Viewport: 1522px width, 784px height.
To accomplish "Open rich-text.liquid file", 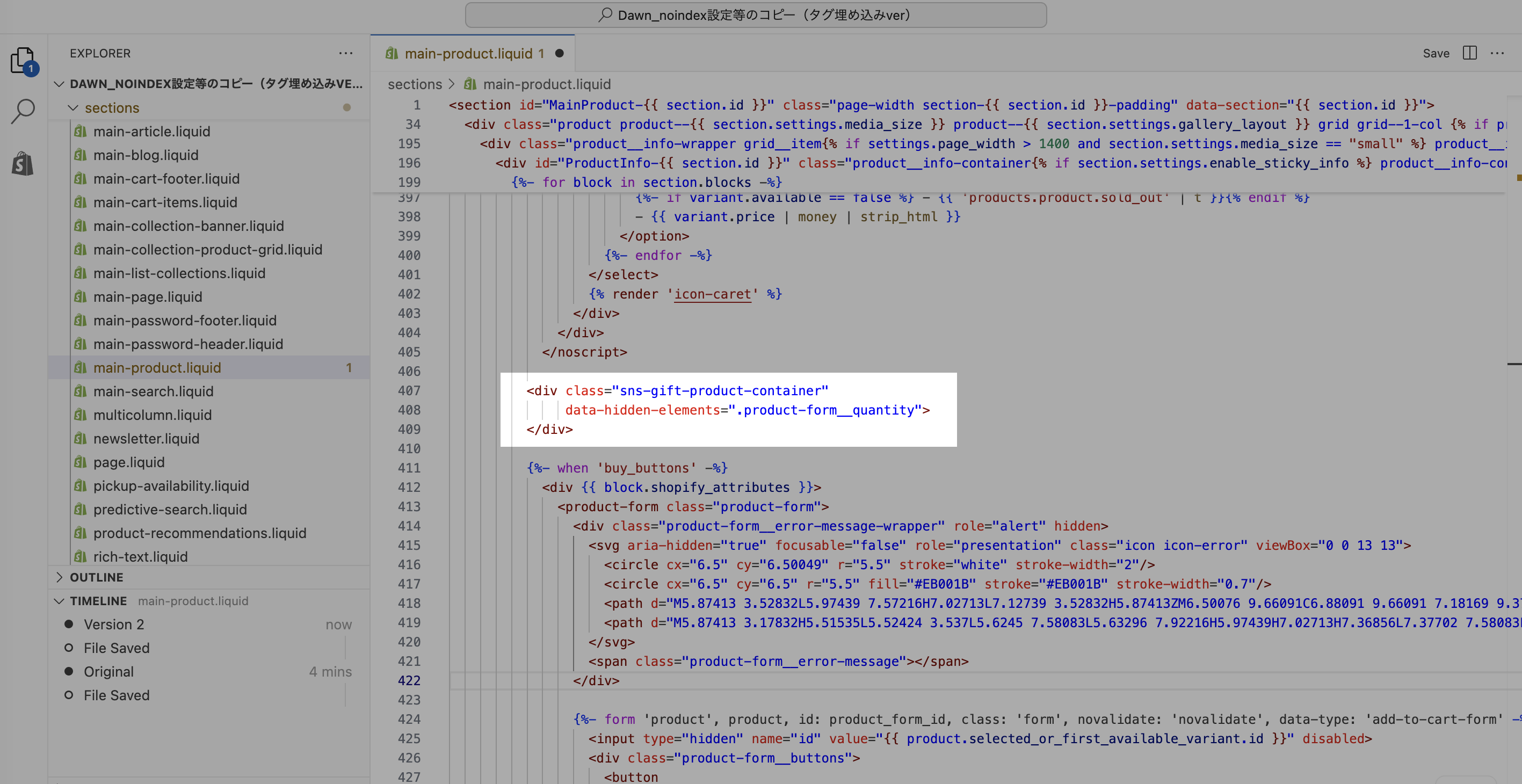I will pyautogui.click(x=141, y=556).
